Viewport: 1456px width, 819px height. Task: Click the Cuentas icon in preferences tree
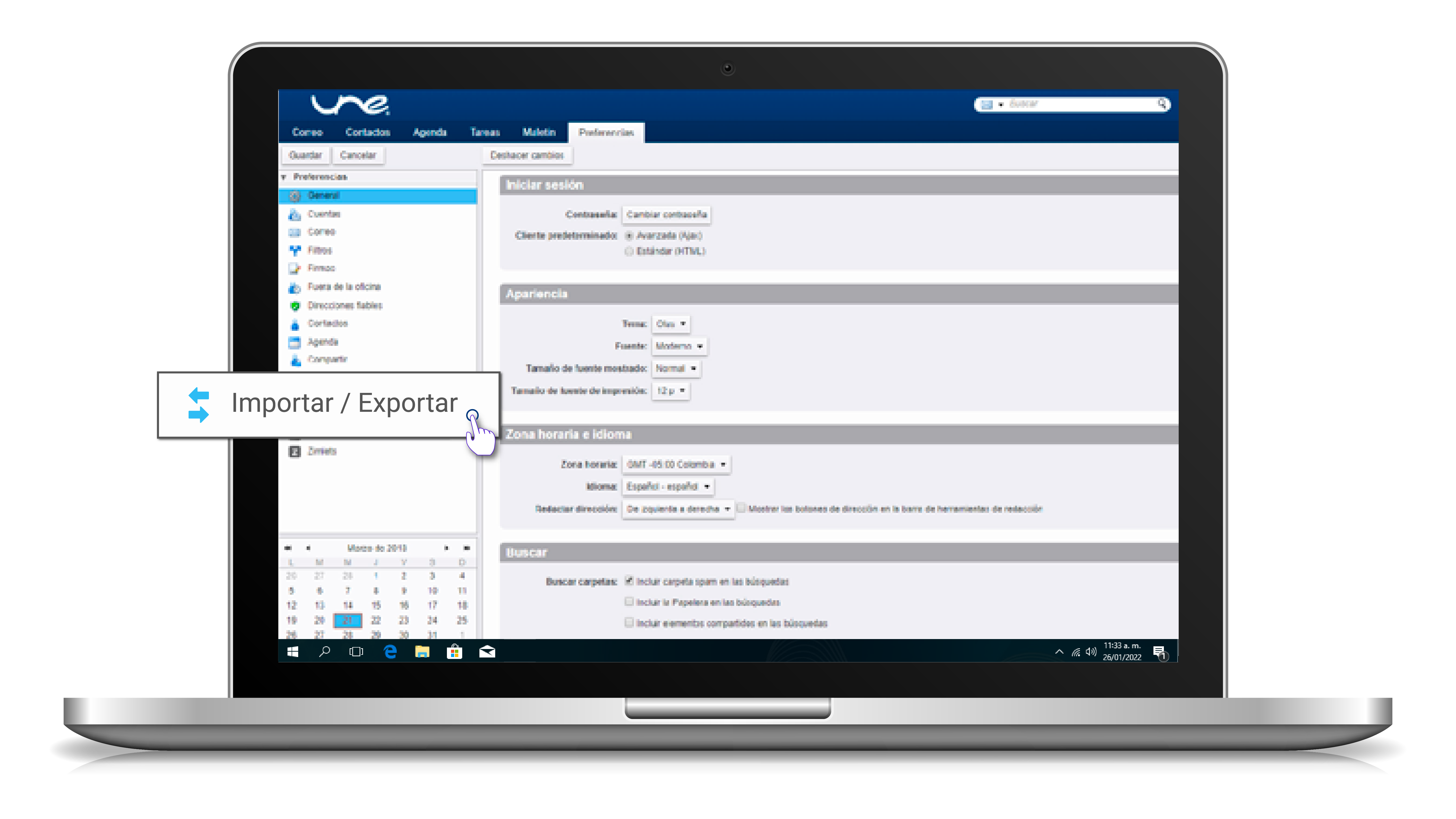(x=295, y=215)
